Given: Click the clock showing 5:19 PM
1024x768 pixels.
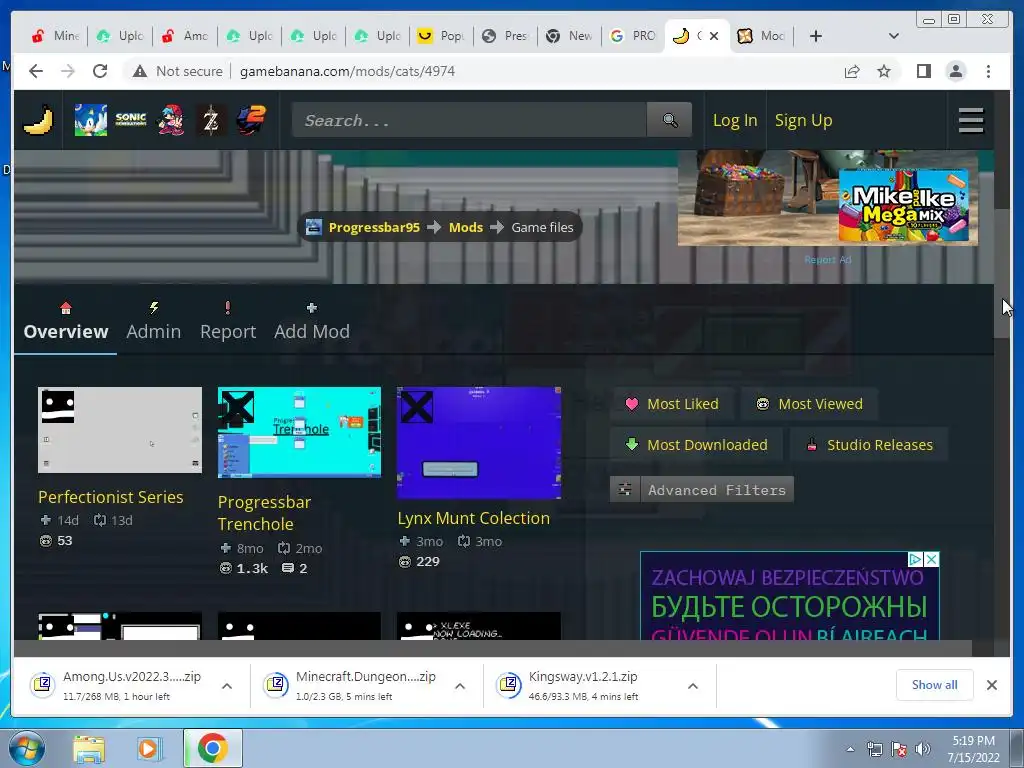Looking at the screenshot, I should [x=973, y=741].
